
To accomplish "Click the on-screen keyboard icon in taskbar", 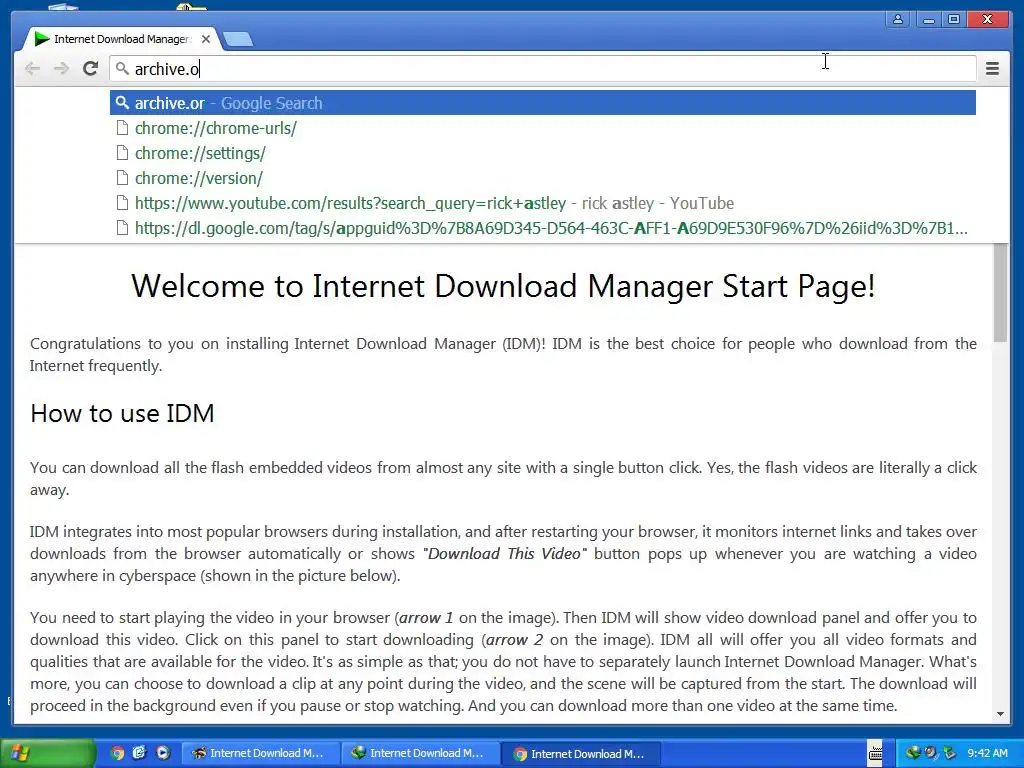I will [x=875, y=753].
